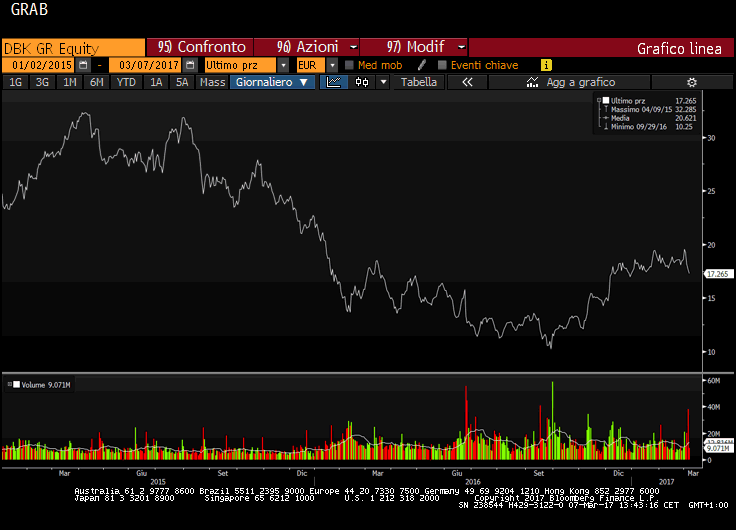Viewport: 736px width, 530px height.
Task: Click the 17.265 last price axis label
Action: click(719, 274)
